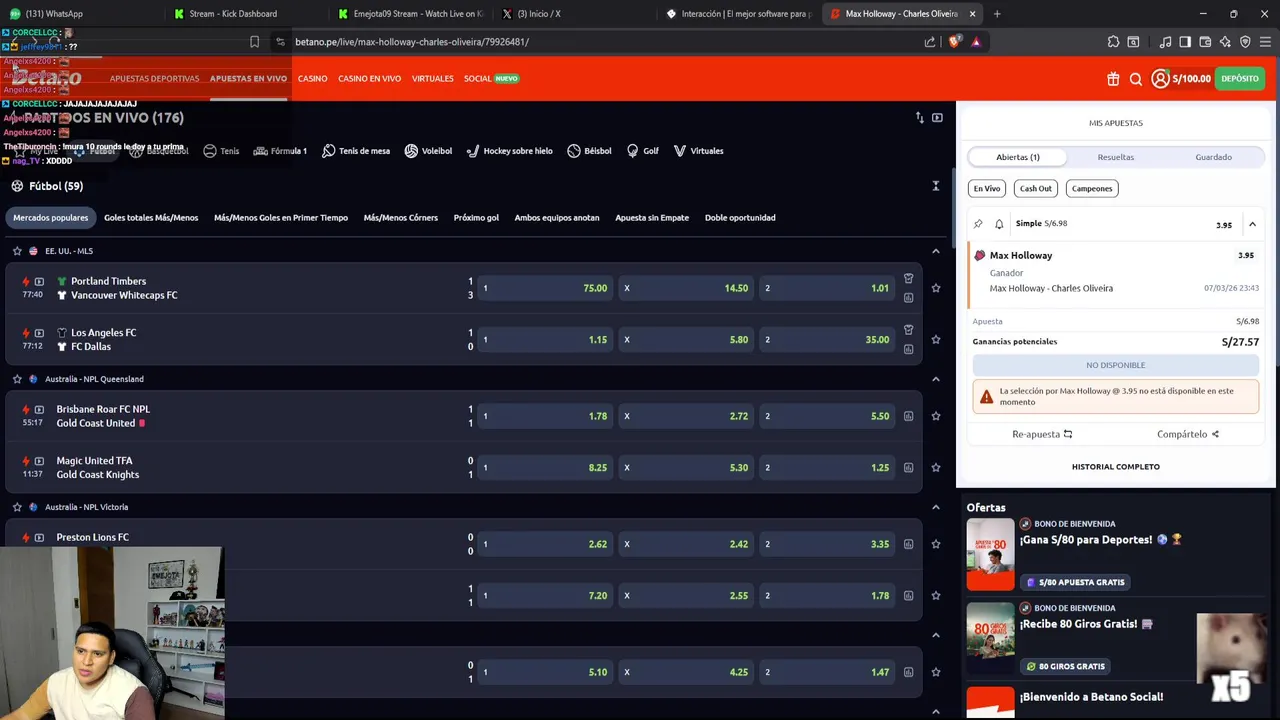Switch to Resueltas bets tab
The width and height of the screenshot is (1280, 720).
(x=1116, y=157)
